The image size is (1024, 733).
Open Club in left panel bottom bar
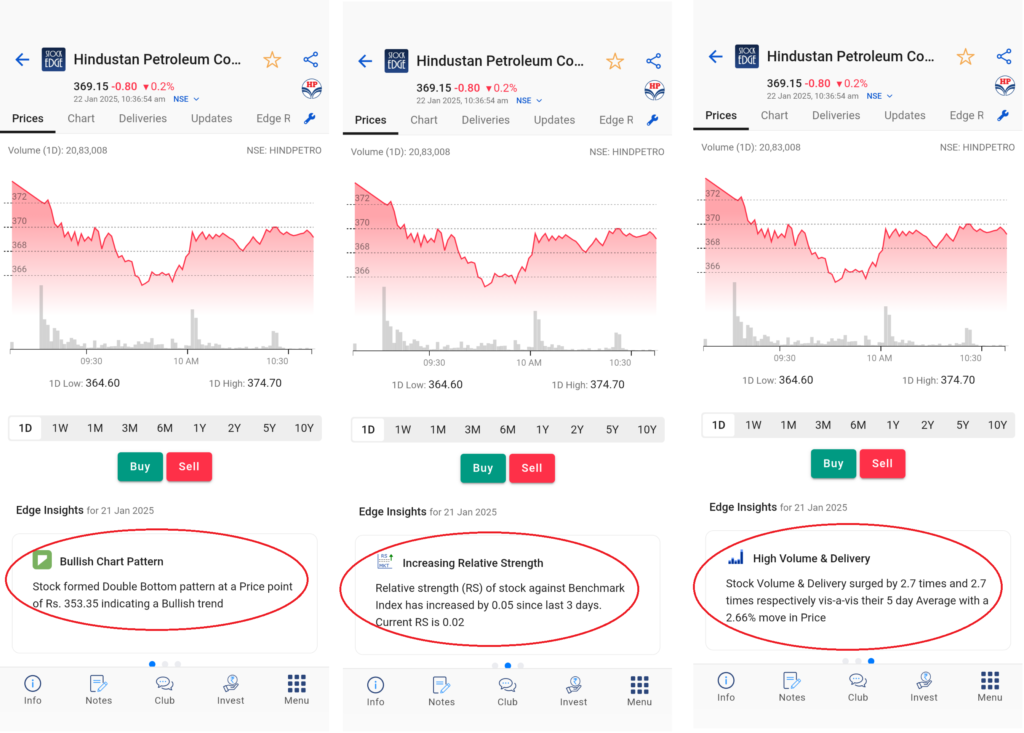pos(165,690)
